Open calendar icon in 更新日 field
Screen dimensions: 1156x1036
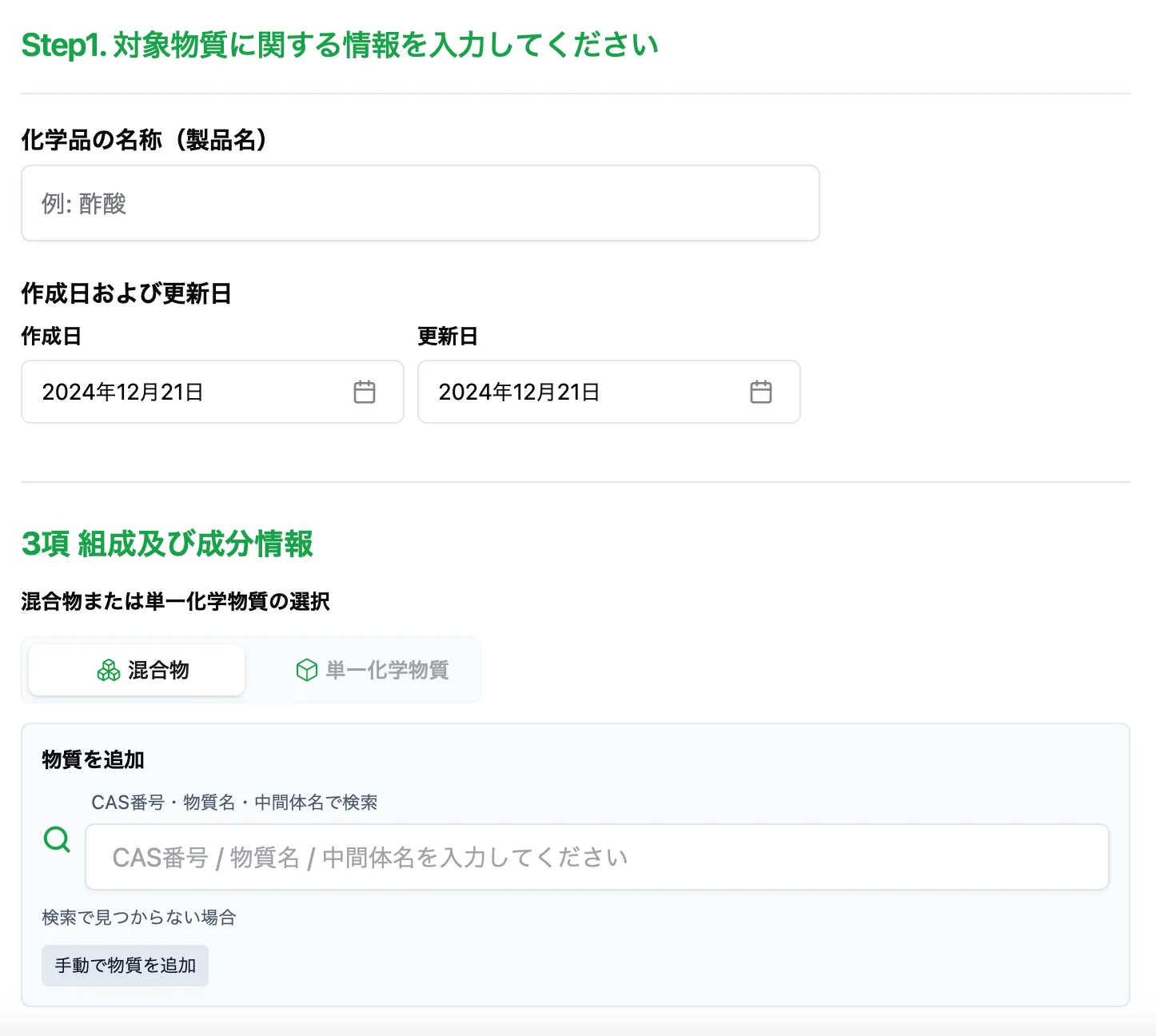(x=761, y=392)
